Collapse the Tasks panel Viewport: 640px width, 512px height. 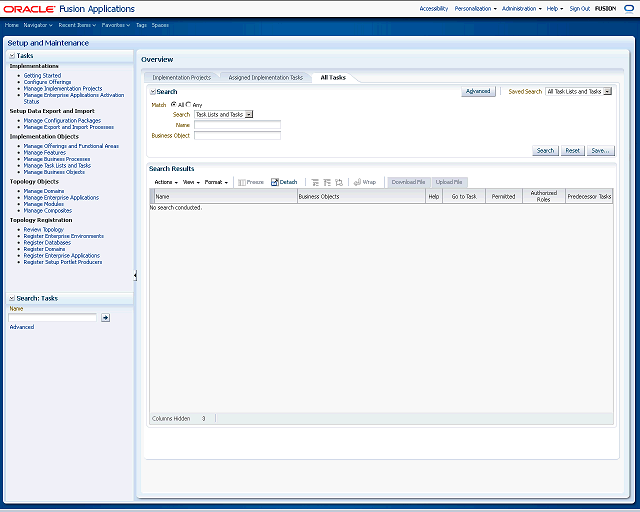coord(12,56)
